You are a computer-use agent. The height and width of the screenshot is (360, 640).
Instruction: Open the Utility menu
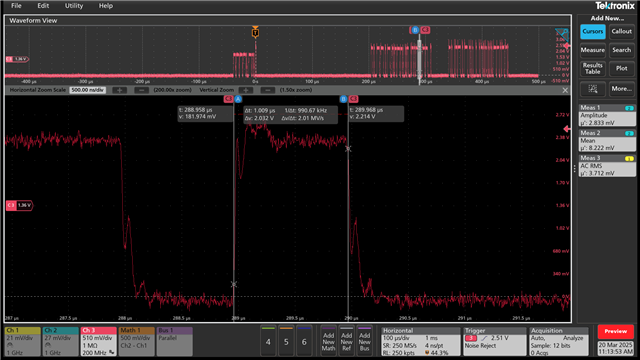pyautogui.click(x=74, y=6)
